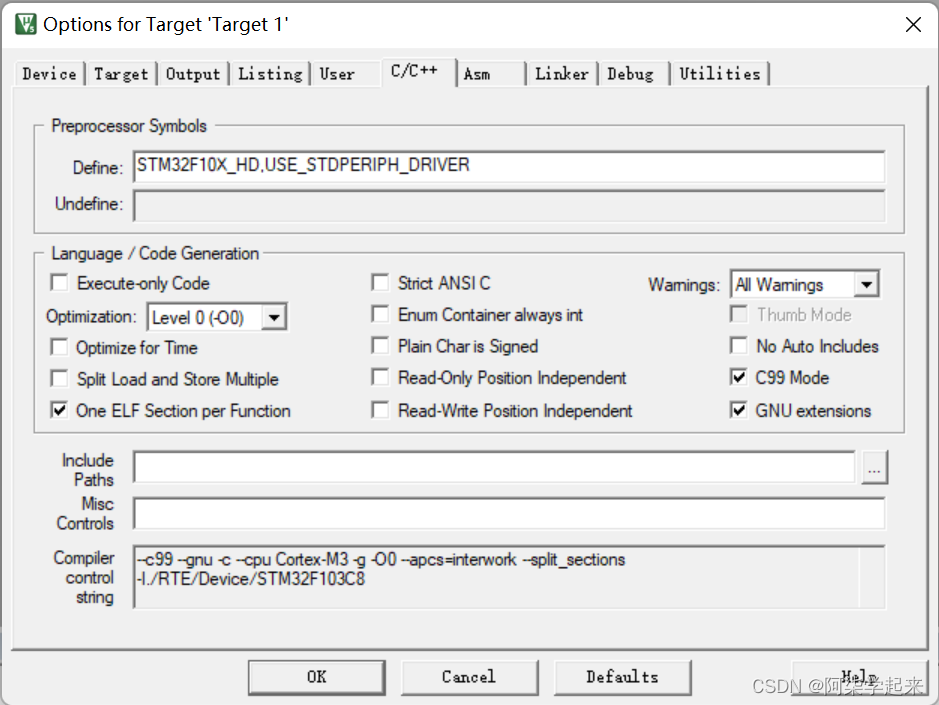
Task: Click the Cancel button
Action: [470, 677]
